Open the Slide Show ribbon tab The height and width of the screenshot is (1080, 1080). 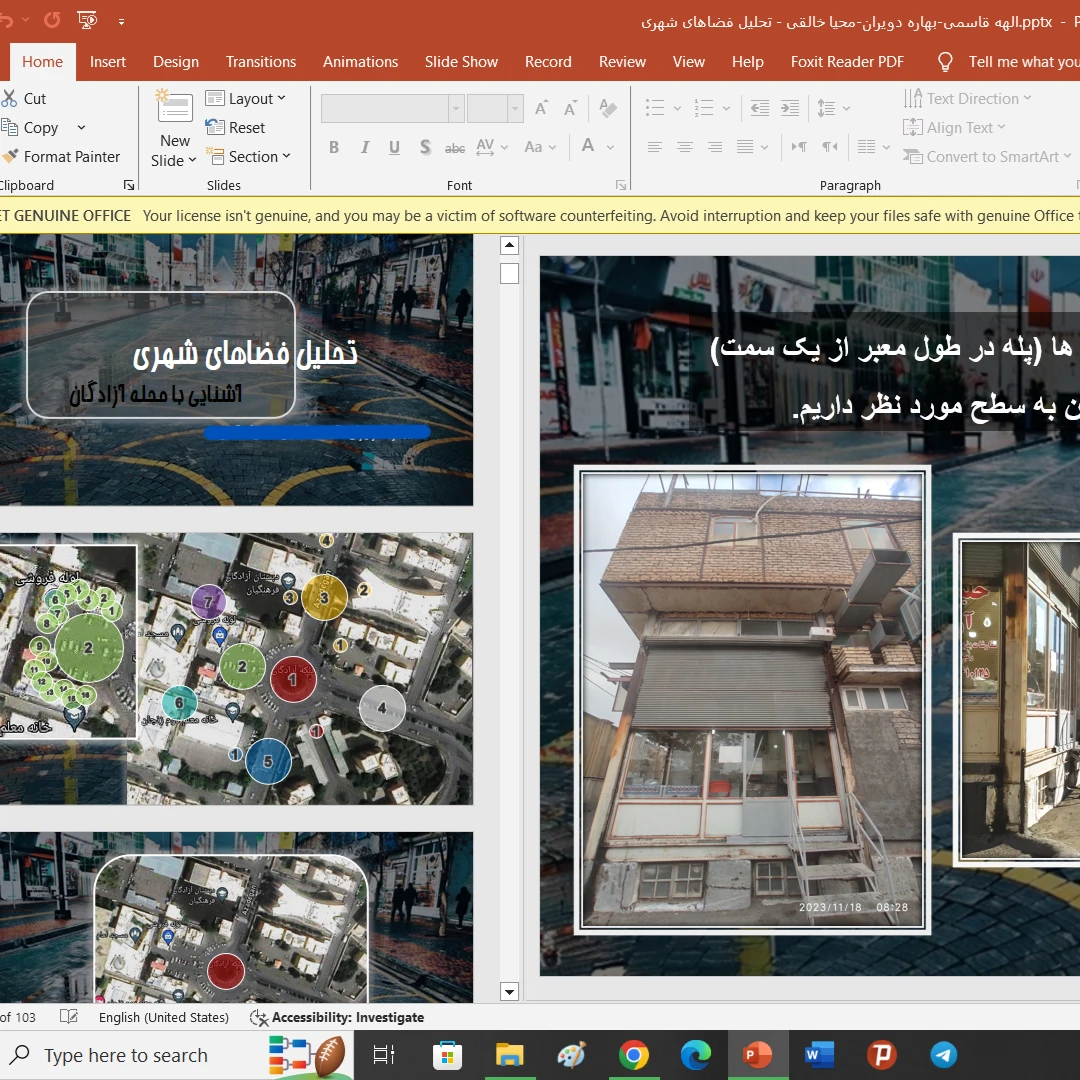pyautogui.click(x=461, y=61)
